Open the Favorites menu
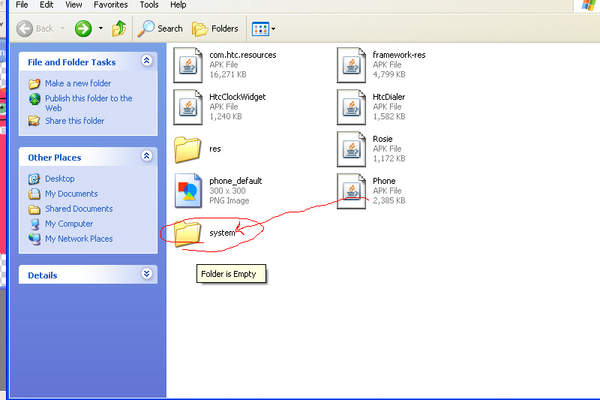 (111, 5)
